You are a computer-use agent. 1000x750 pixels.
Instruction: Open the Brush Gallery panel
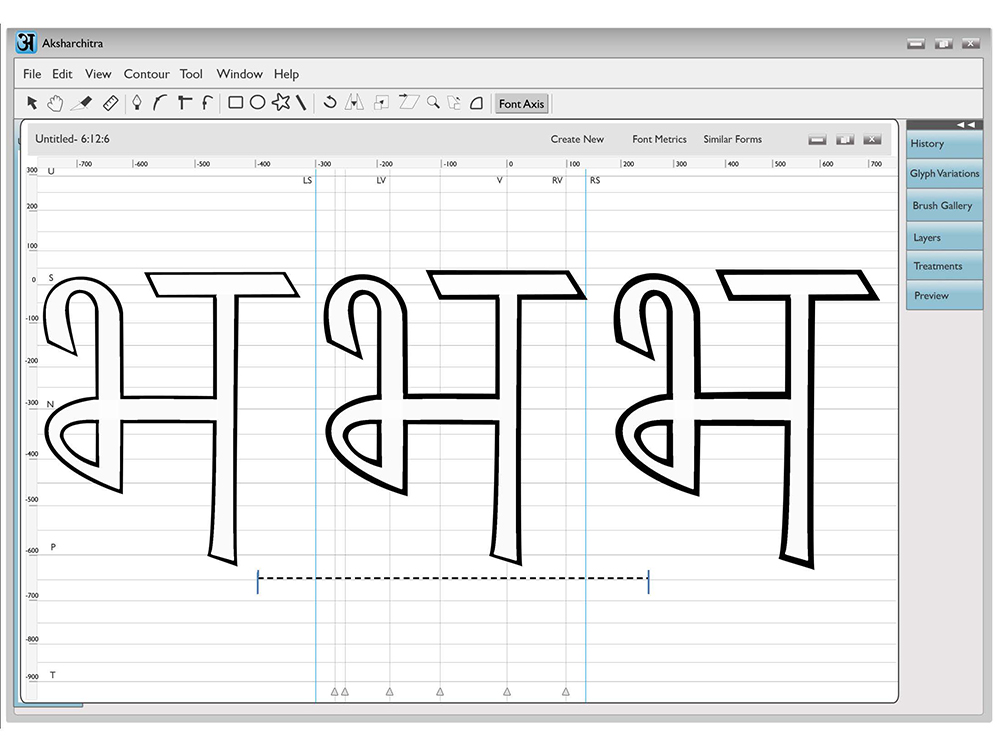(944, 205)
